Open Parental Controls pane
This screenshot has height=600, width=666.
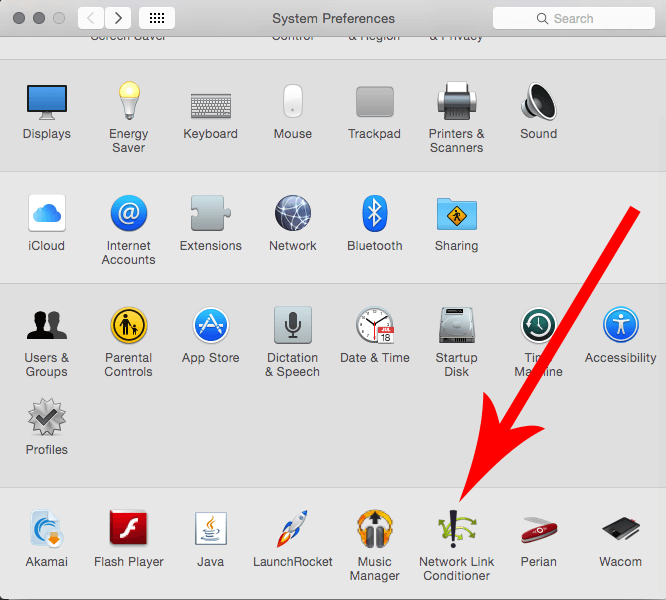(128, 326)
